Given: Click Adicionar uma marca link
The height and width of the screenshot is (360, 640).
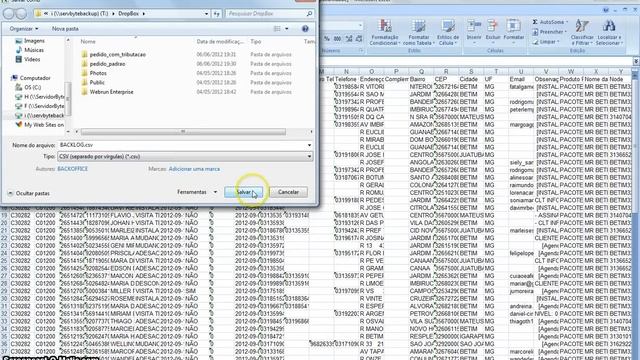Looking at the screenshot, I should [194, 169].
